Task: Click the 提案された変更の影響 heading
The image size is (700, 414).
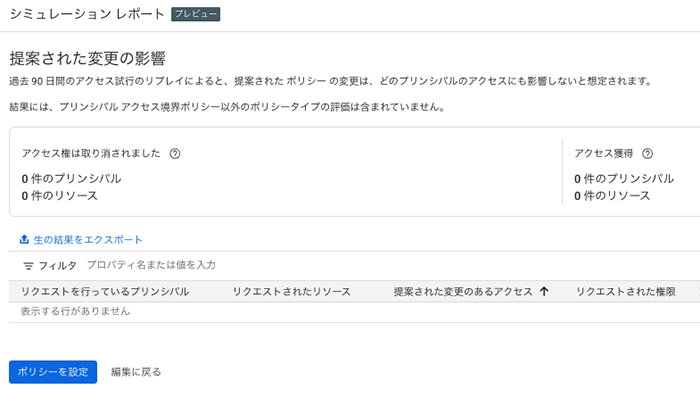Action: click(86, 58)
